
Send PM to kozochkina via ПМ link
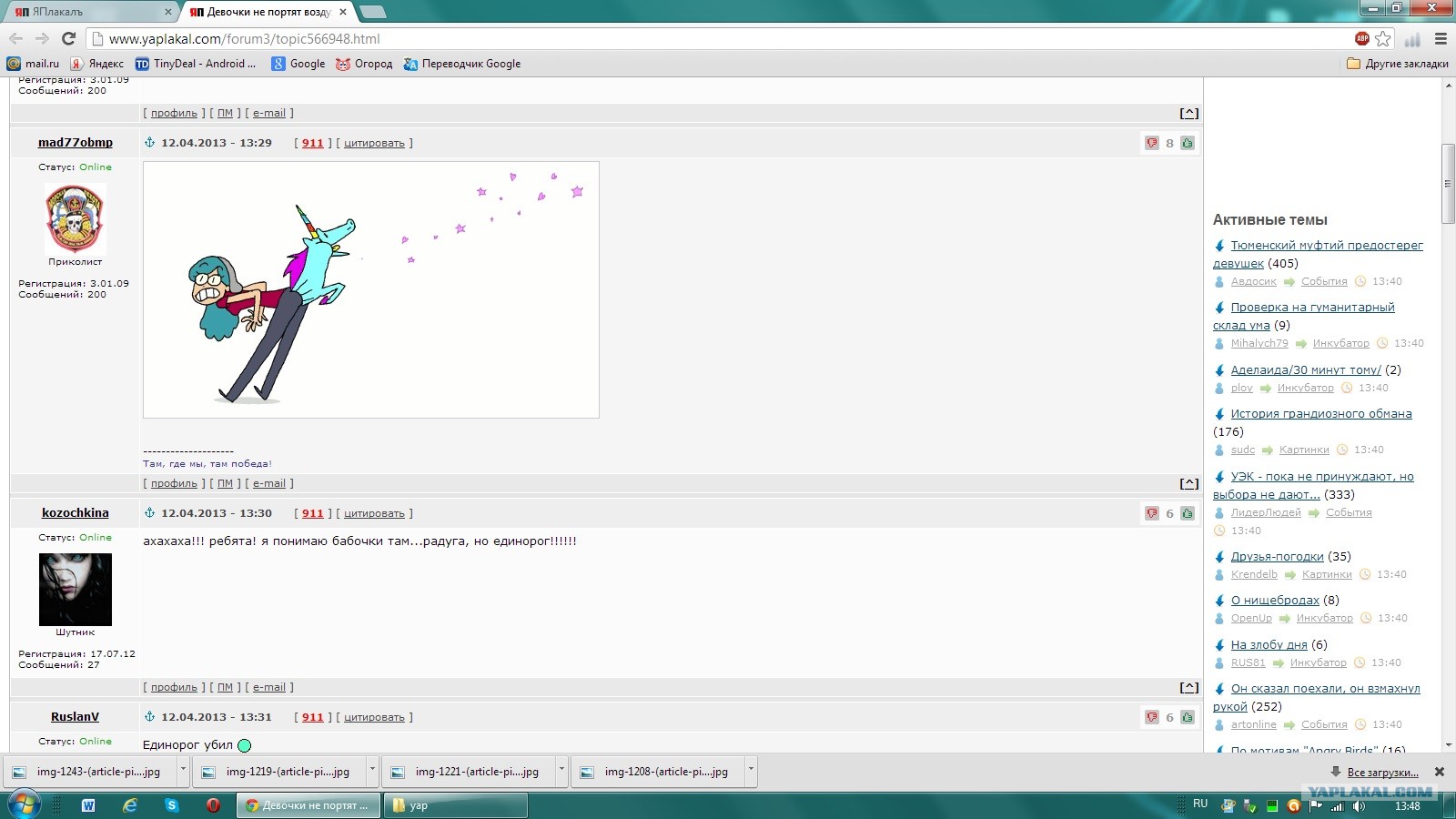click(225, 687)
